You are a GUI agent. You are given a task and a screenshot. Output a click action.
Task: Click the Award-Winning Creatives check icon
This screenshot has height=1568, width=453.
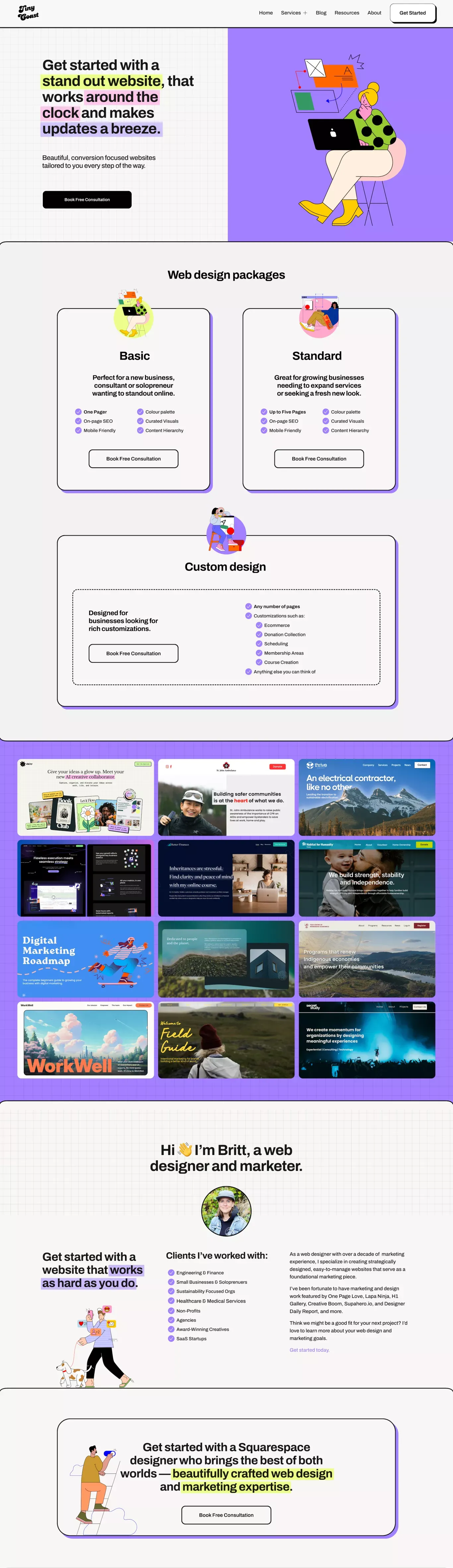coord(171,1329)
